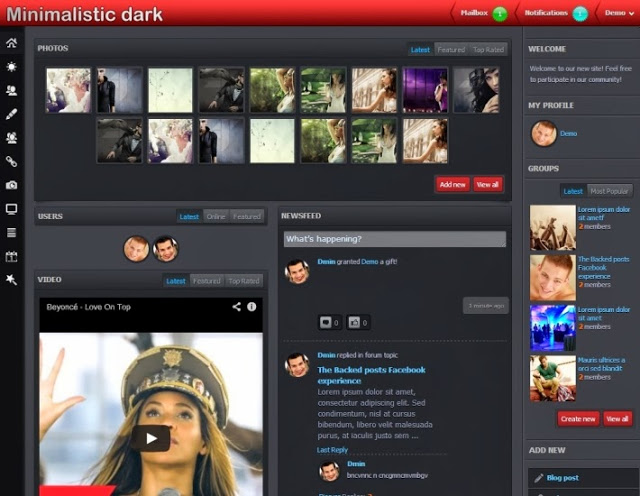The height and width of the screenshot is (496, 640).
Task: Select the monitor icon in left sidebar
Action: tap(12, 209)
